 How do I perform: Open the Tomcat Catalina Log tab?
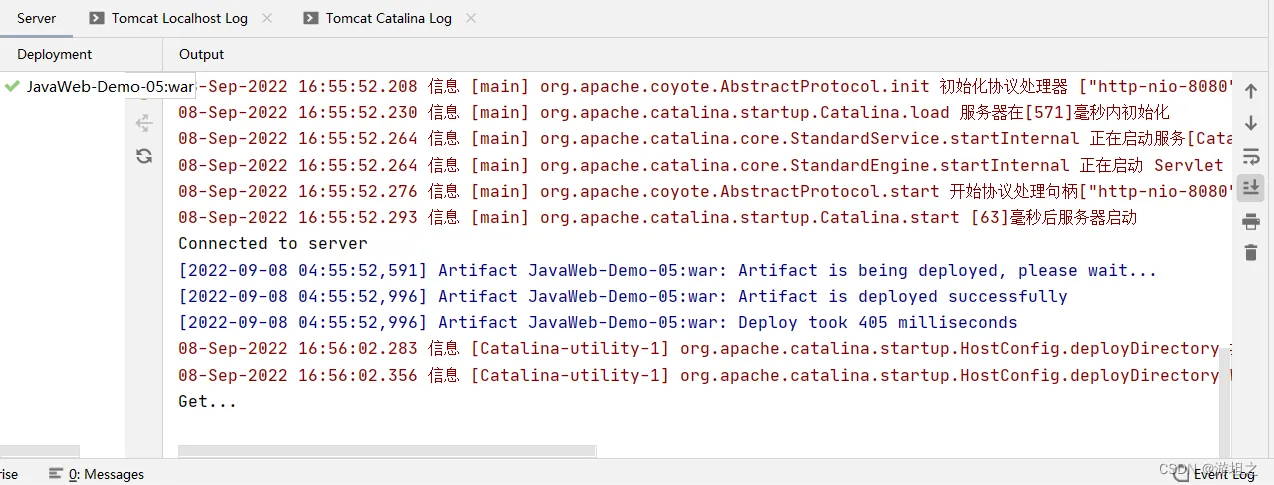click(388, 18)
